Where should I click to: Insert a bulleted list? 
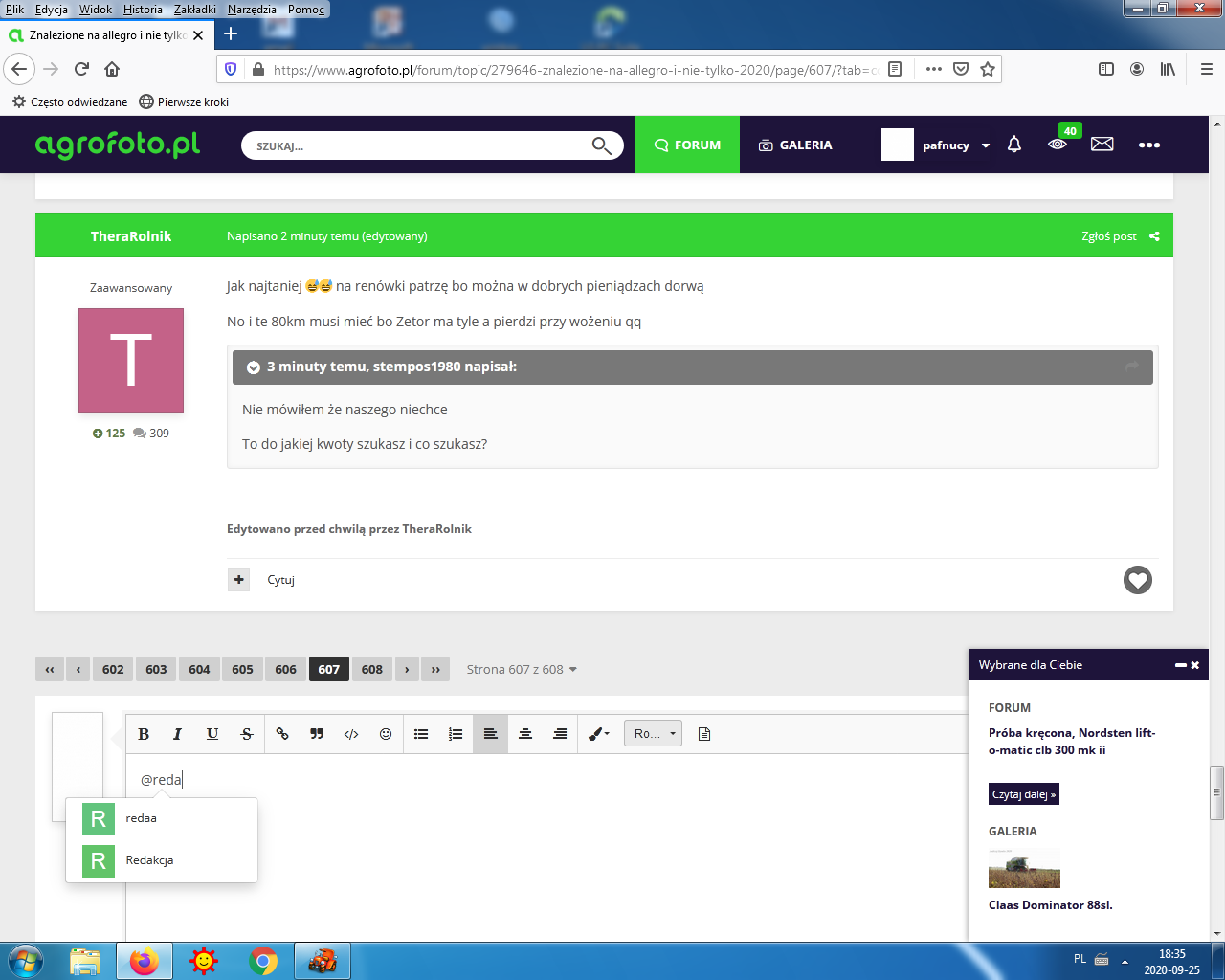(x=421, y=734)
